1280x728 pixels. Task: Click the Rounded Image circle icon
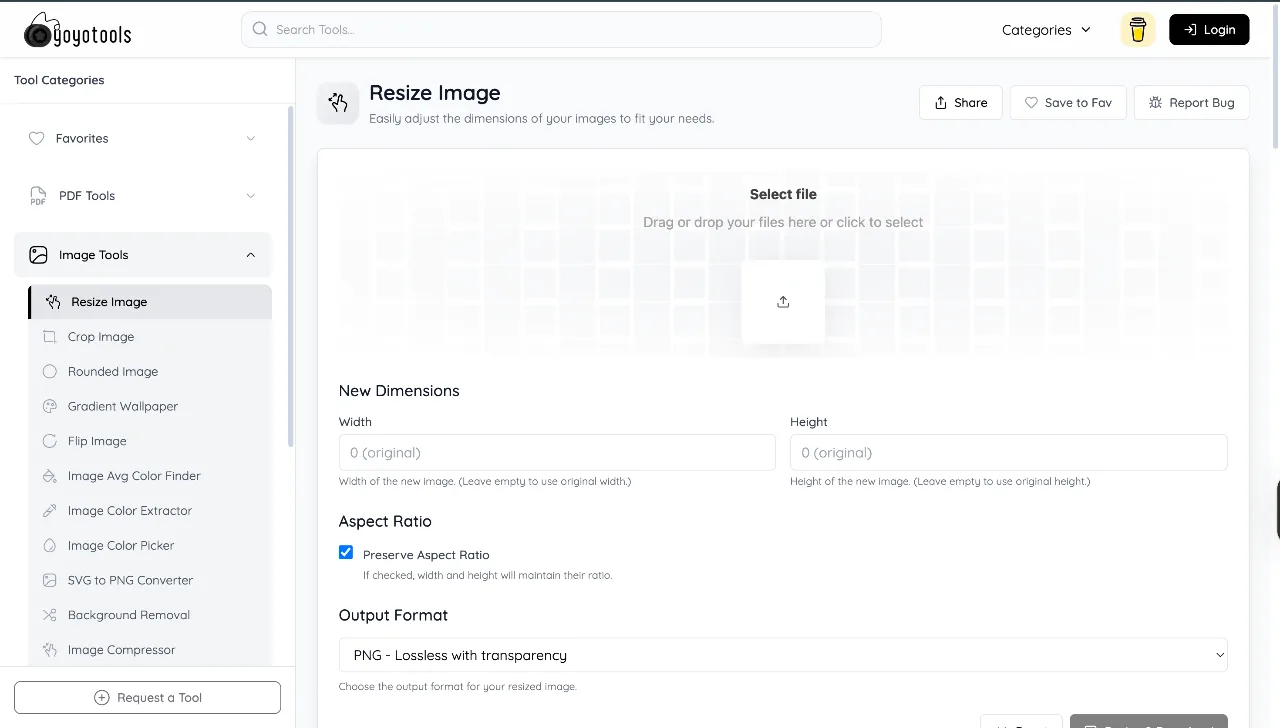[x=50, y=372]
